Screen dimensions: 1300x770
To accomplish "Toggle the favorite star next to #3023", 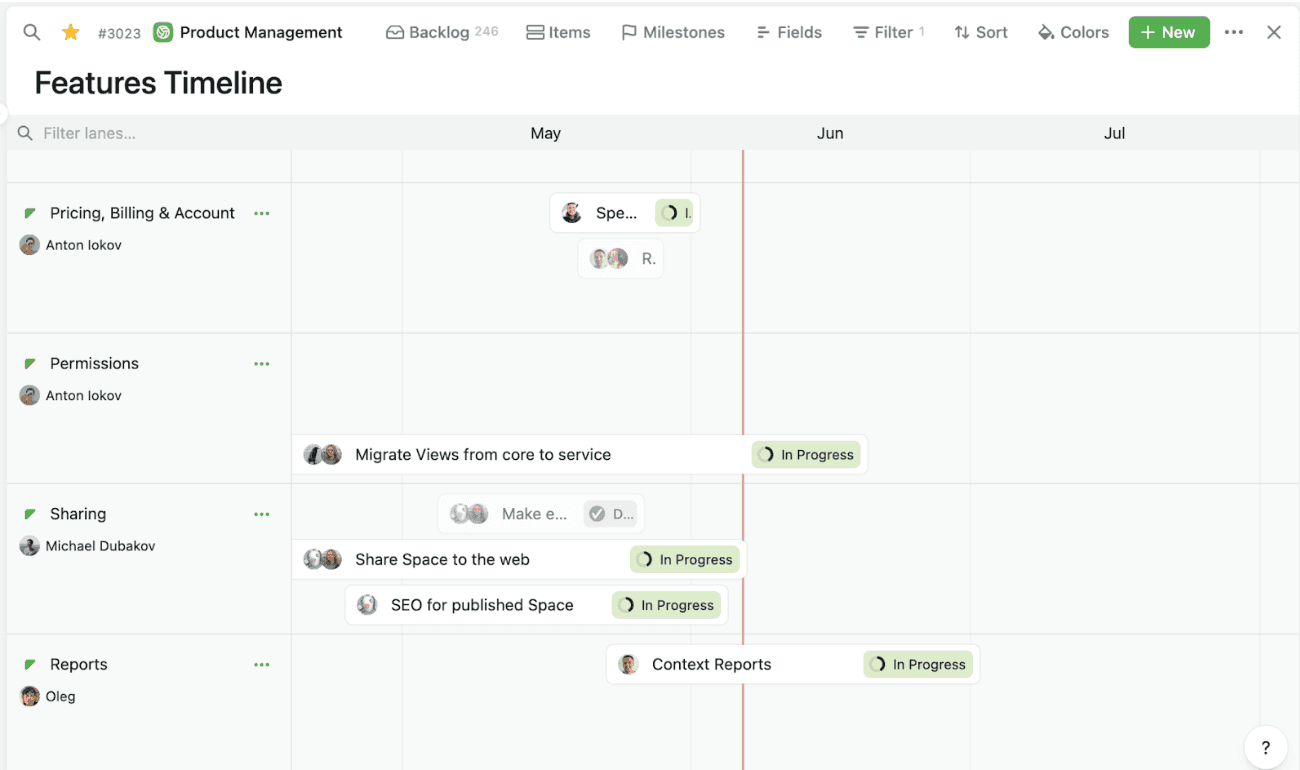I will pyautogui.click(x=70, y=31).
